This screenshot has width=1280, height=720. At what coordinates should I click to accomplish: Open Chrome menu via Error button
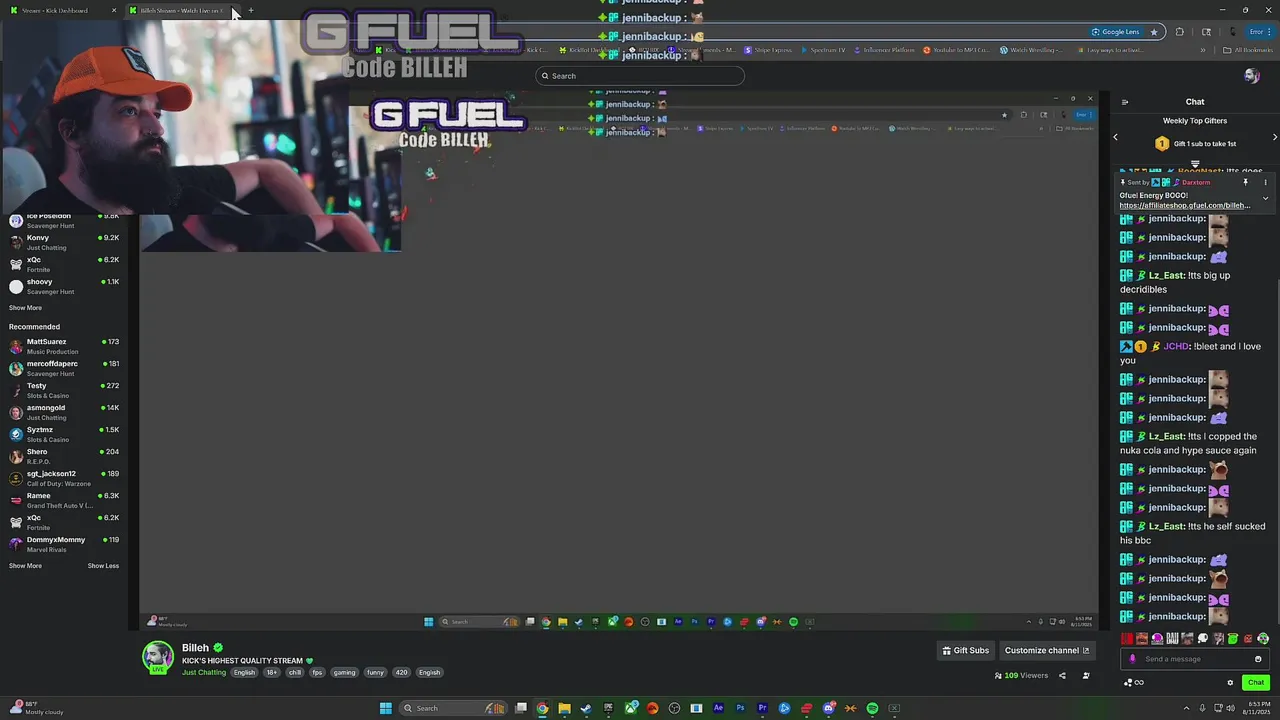(1259, 32)
